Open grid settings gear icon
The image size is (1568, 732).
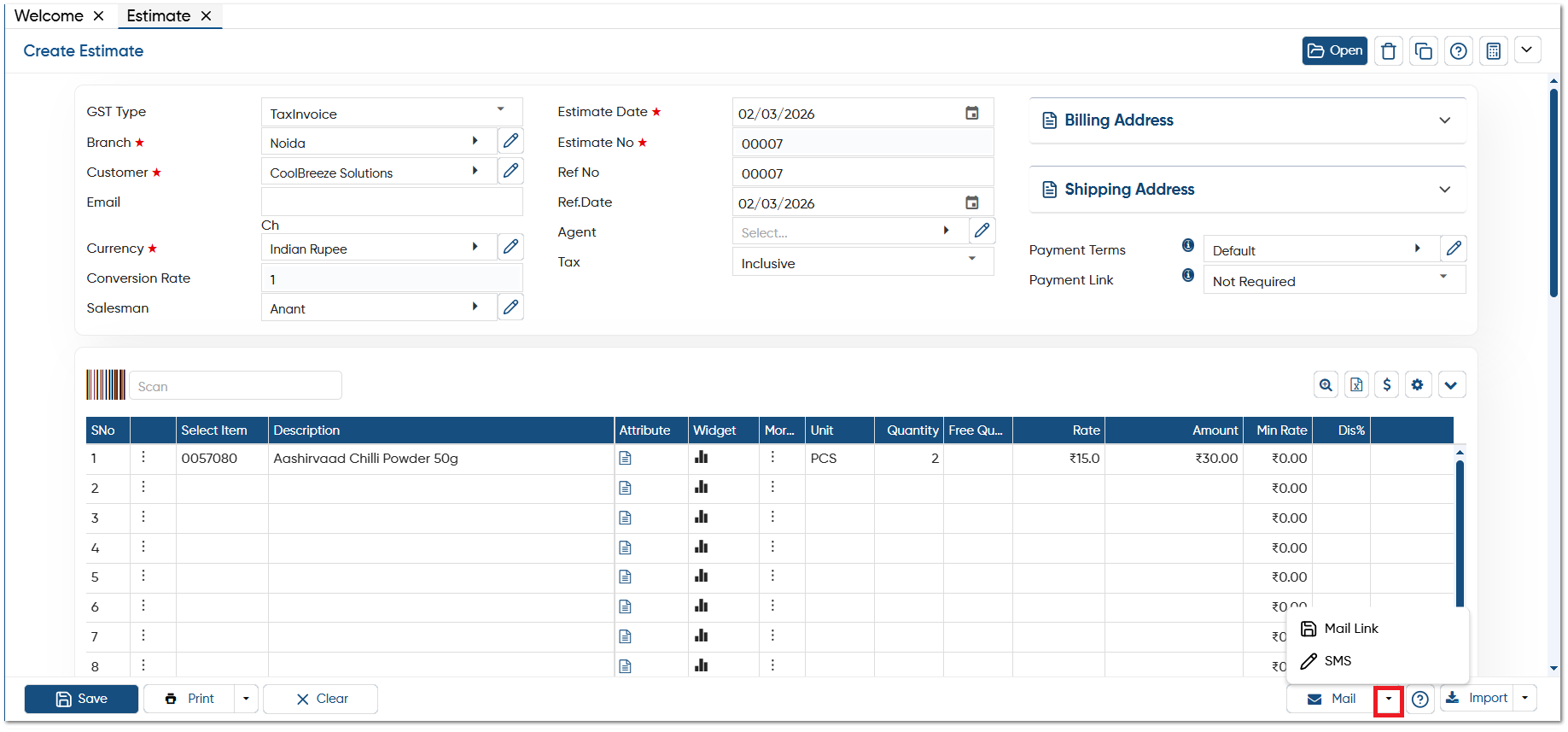1418,385
